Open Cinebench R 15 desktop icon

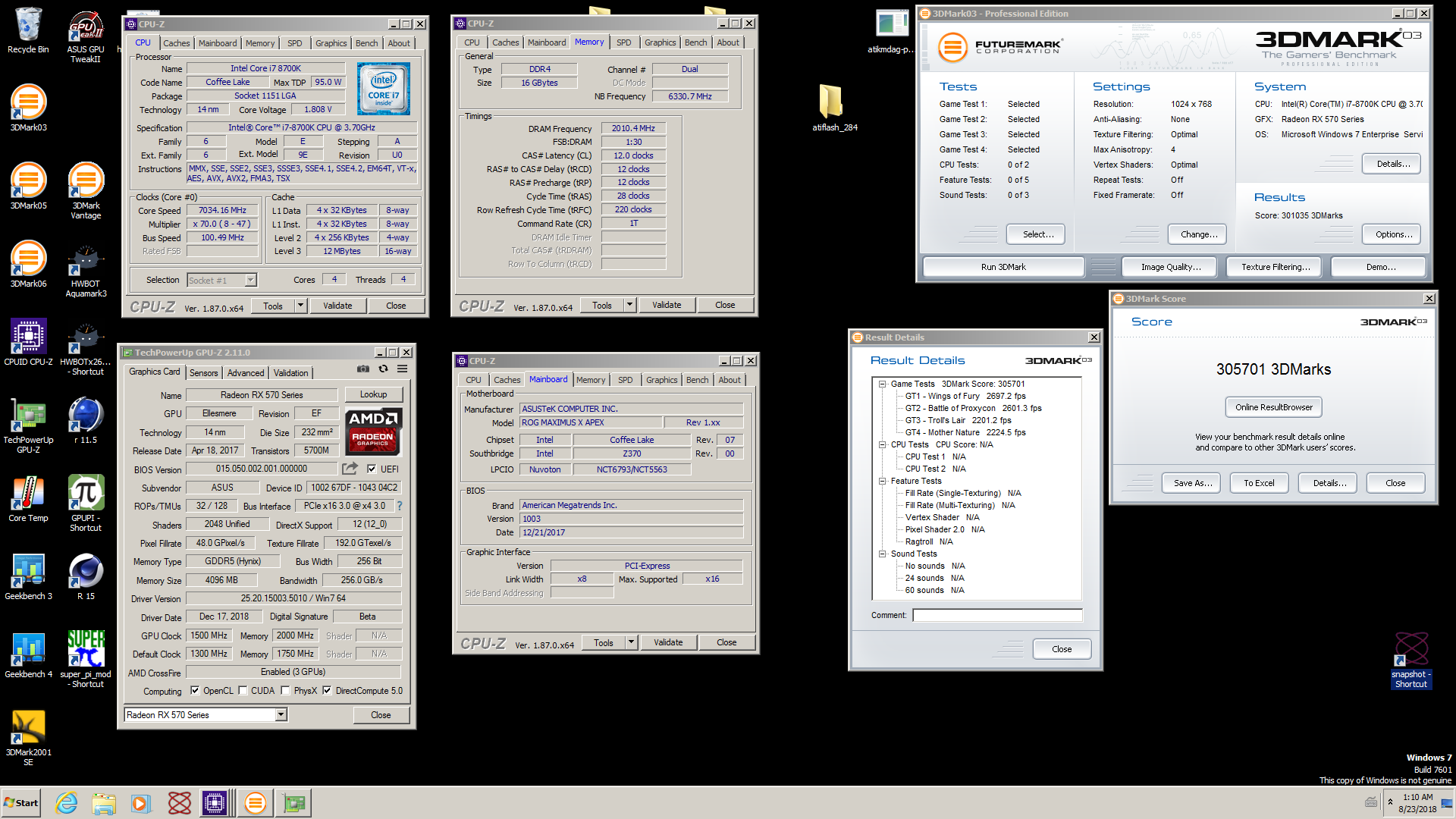tap(86, 577)
